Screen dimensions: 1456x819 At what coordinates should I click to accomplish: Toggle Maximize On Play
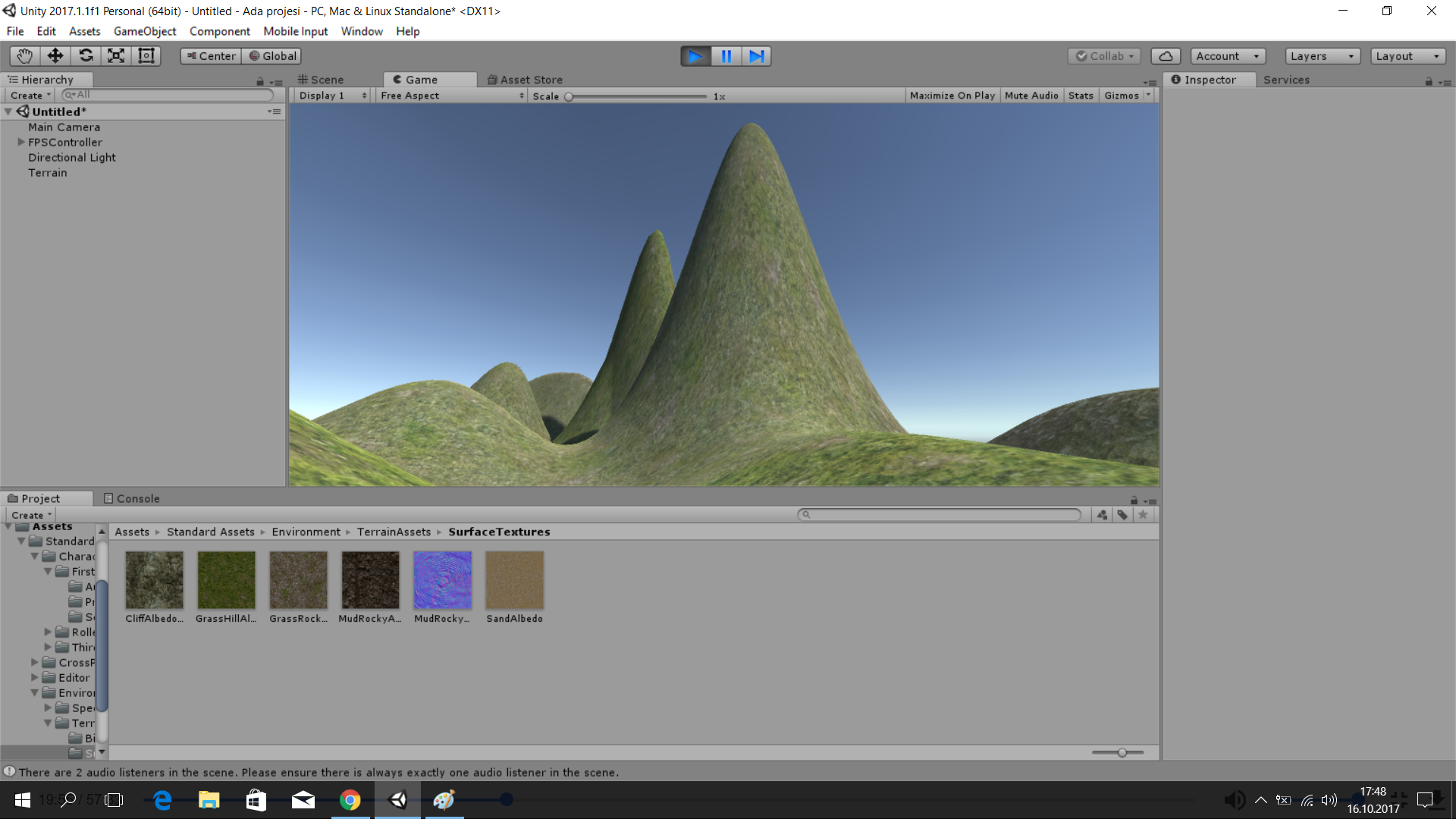pos(952,96)
